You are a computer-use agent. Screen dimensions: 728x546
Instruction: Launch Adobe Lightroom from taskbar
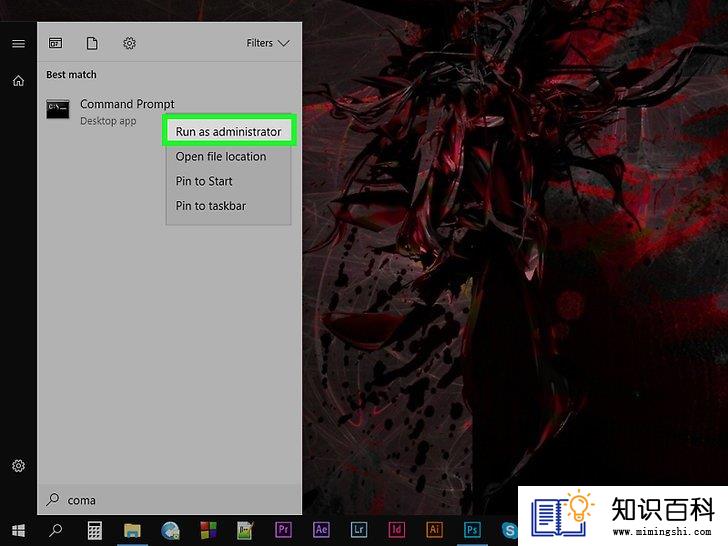[359, 530]
